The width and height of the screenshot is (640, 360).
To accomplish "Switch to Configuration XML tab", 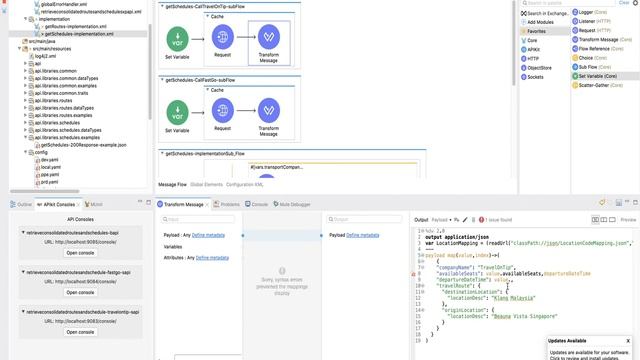I will pos(244,184).
